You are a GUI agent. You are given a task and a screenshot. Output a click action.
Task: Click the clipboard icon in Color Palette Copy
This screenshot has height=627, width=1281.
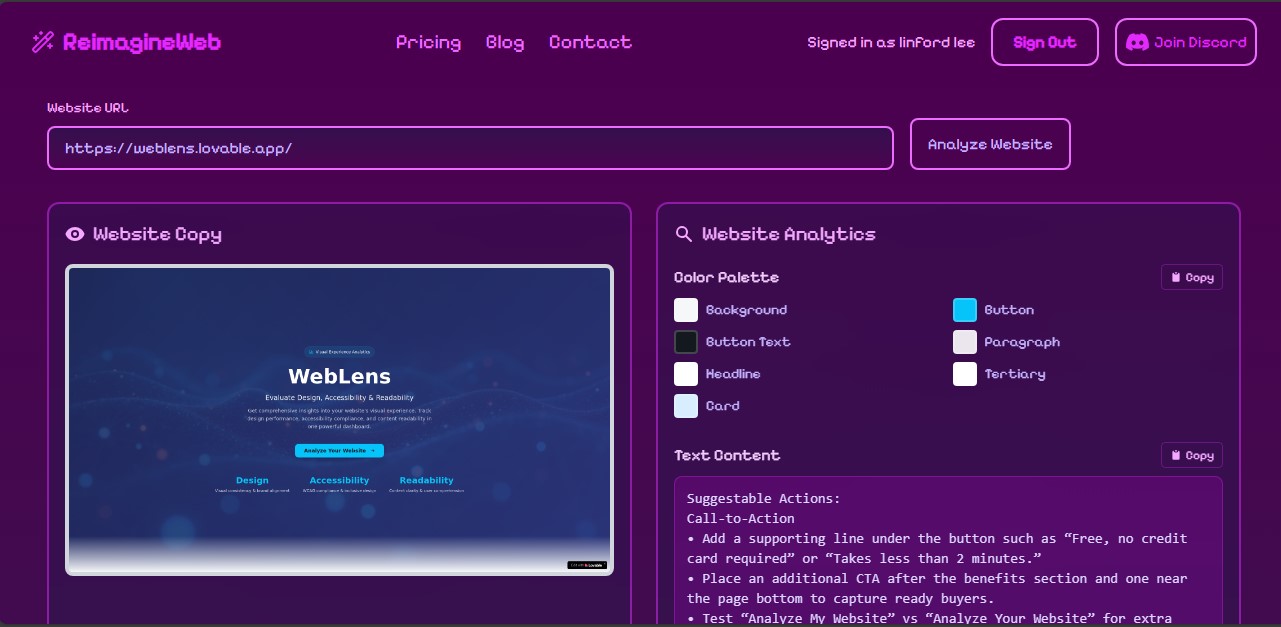tap(1176, 278)
